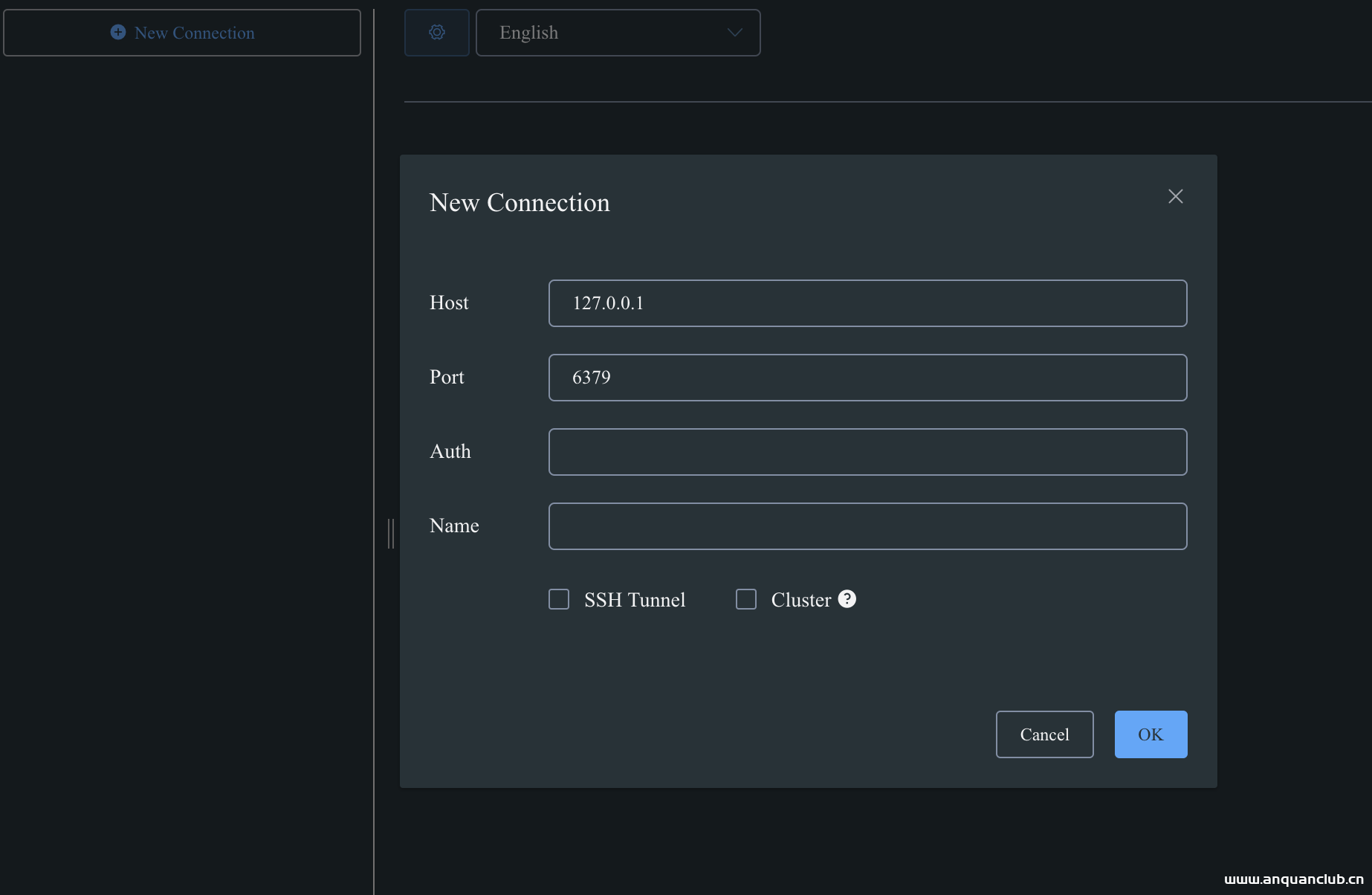
Task: Click the Cluster help question mark icon
Action: [x=847, y=598]
